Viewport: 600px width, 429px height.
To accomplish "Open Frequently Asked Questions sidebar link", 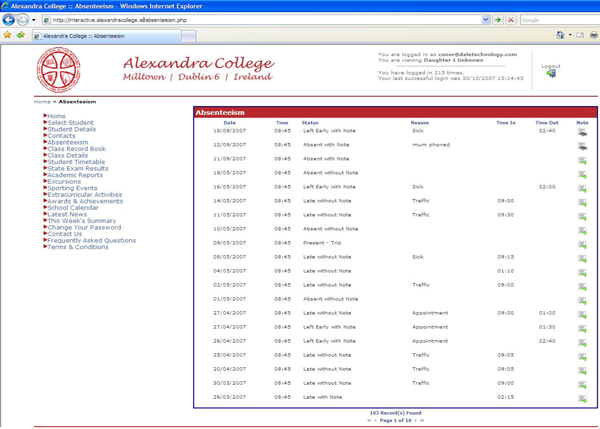I will [92, 240].
